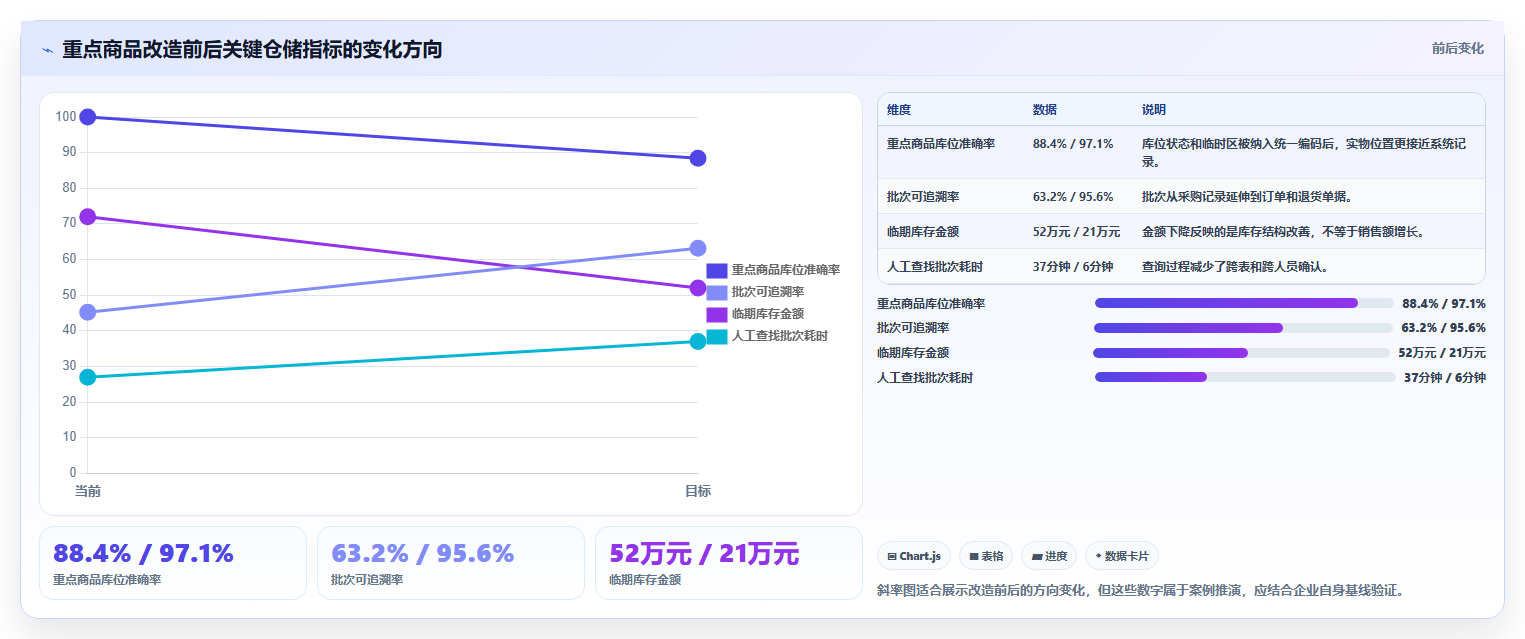Click the 临期库存金额 progress bar

pos(1241,353)
